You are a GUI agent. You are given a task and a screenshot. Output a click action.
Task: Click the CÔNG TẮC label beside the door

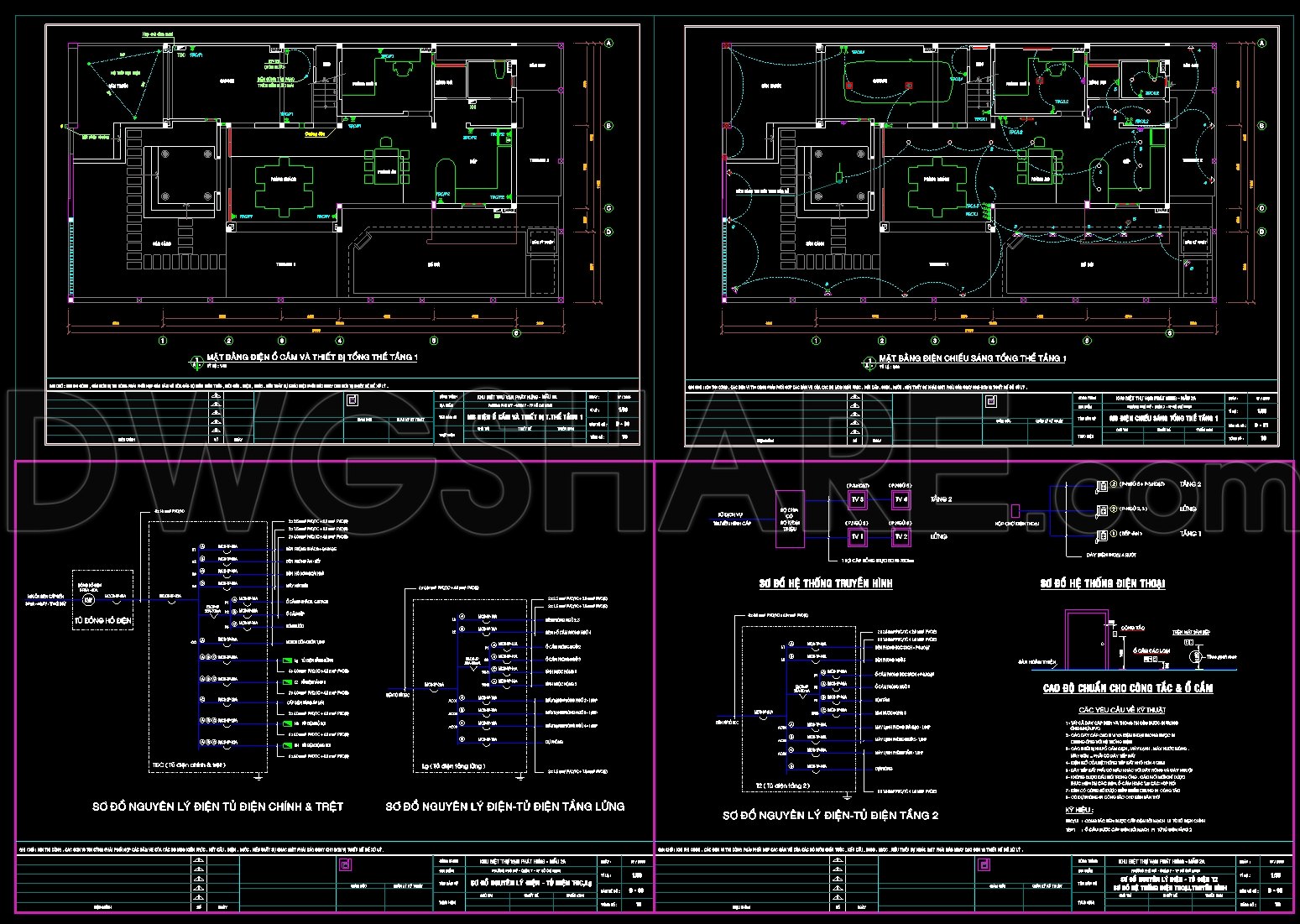tap(1133, 628)
